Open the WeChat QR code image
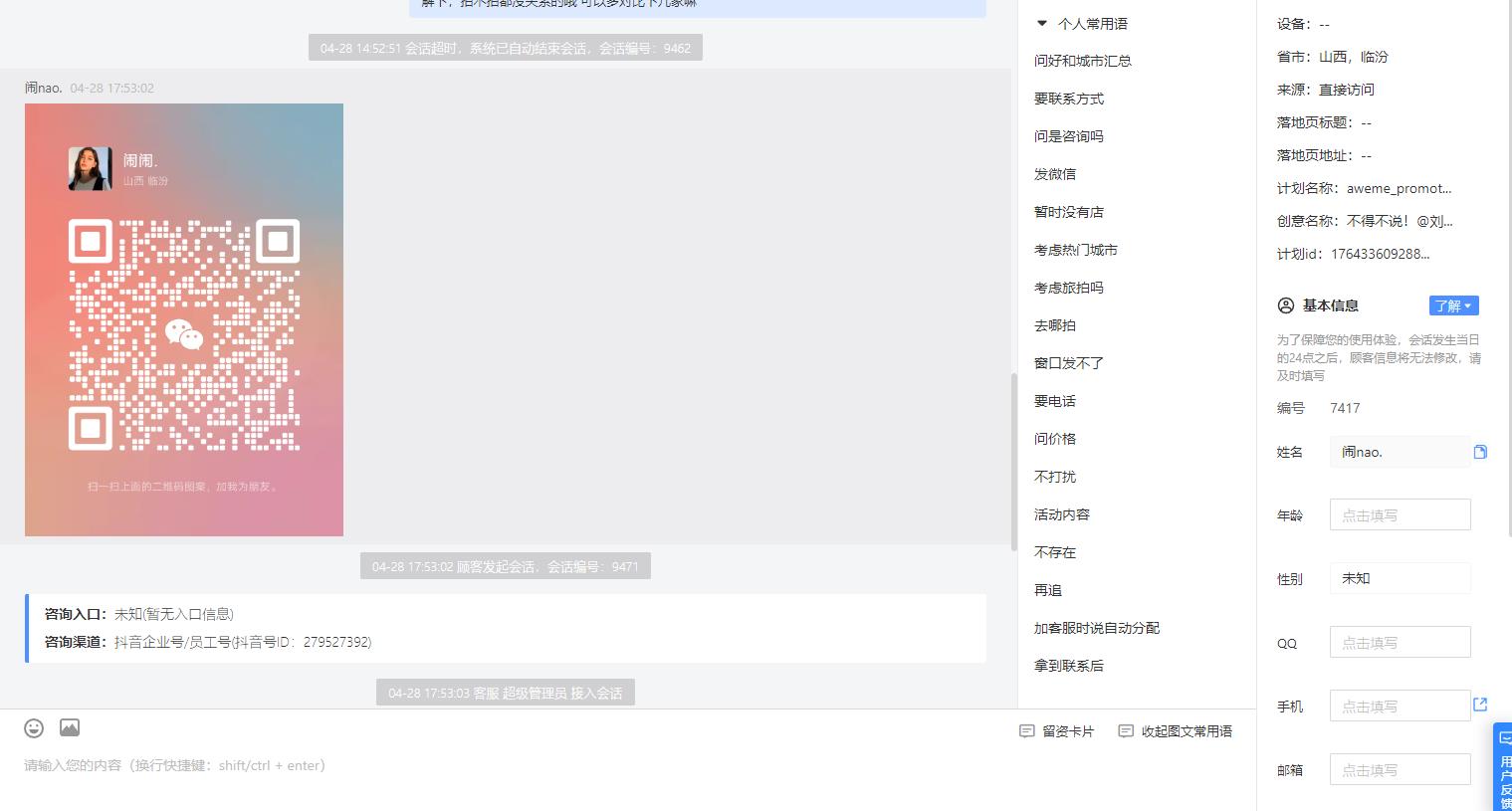1512x811 pixels. [x=184, y=319]
